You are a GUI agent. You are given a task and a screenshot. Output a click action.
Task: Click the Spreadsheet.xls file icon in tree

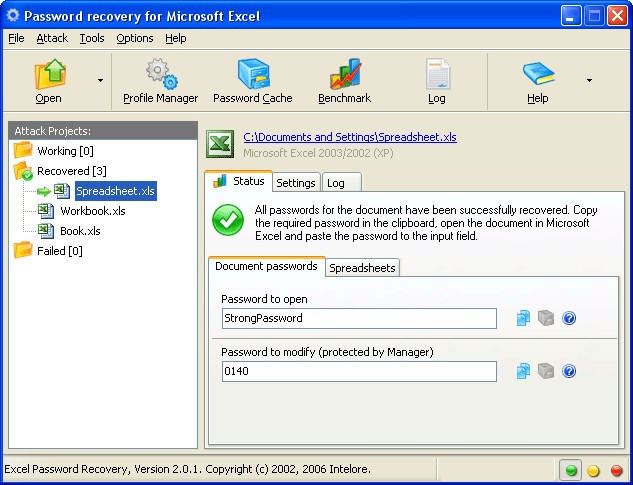(62, 191)
